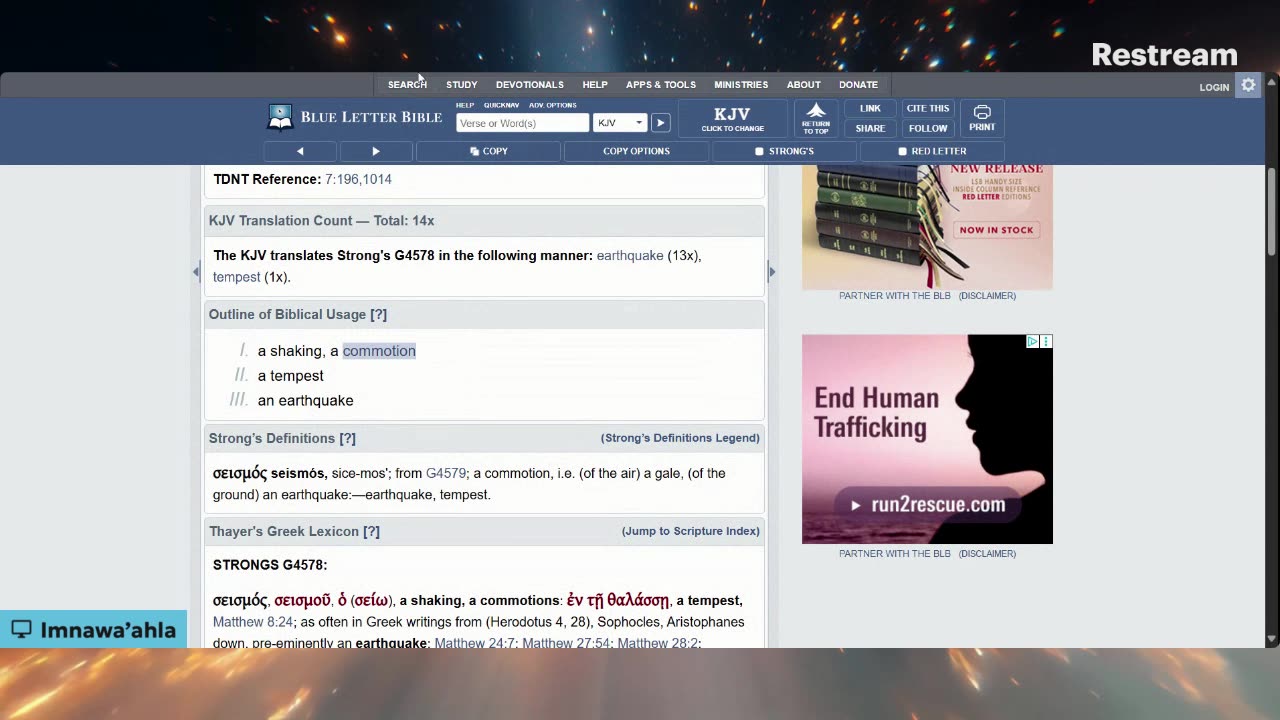1280x720 pixels.
Task: Click the Copy button
Action: pos(489,151)
